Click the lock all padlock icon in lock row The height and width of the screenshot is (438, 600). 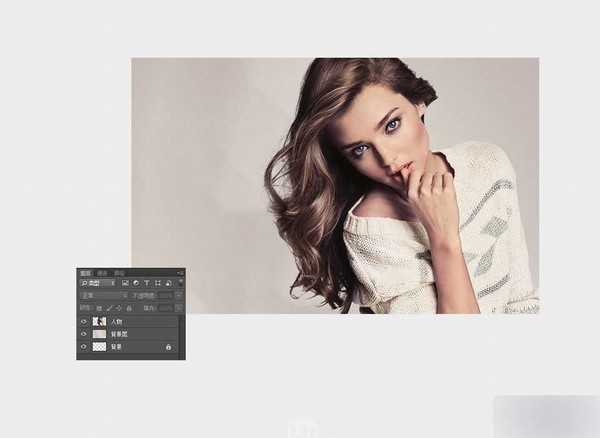point(129,308)
